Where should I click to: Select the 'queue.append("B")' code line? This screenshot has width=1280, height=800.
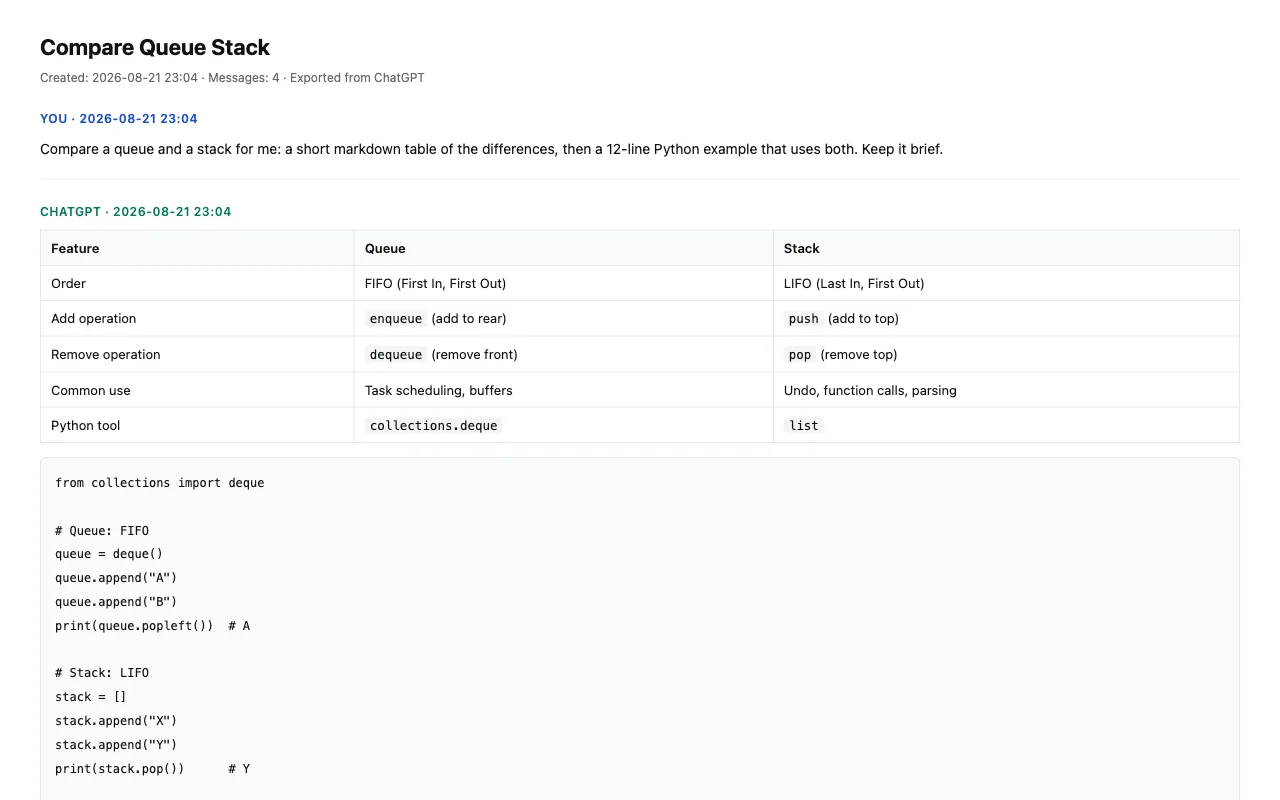pos(116,602)
